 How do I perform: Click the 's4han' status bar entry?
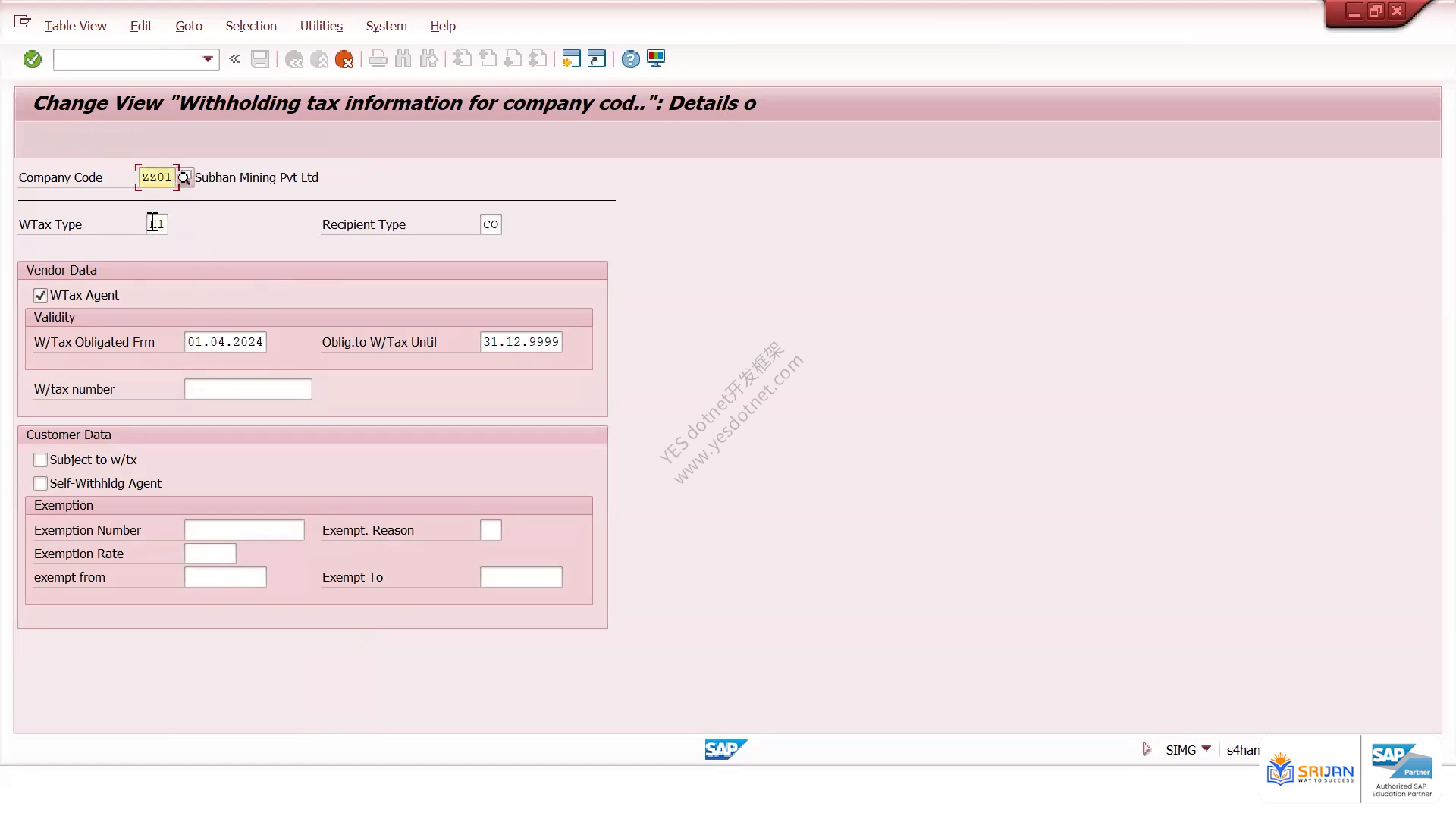click(1242, 750)
